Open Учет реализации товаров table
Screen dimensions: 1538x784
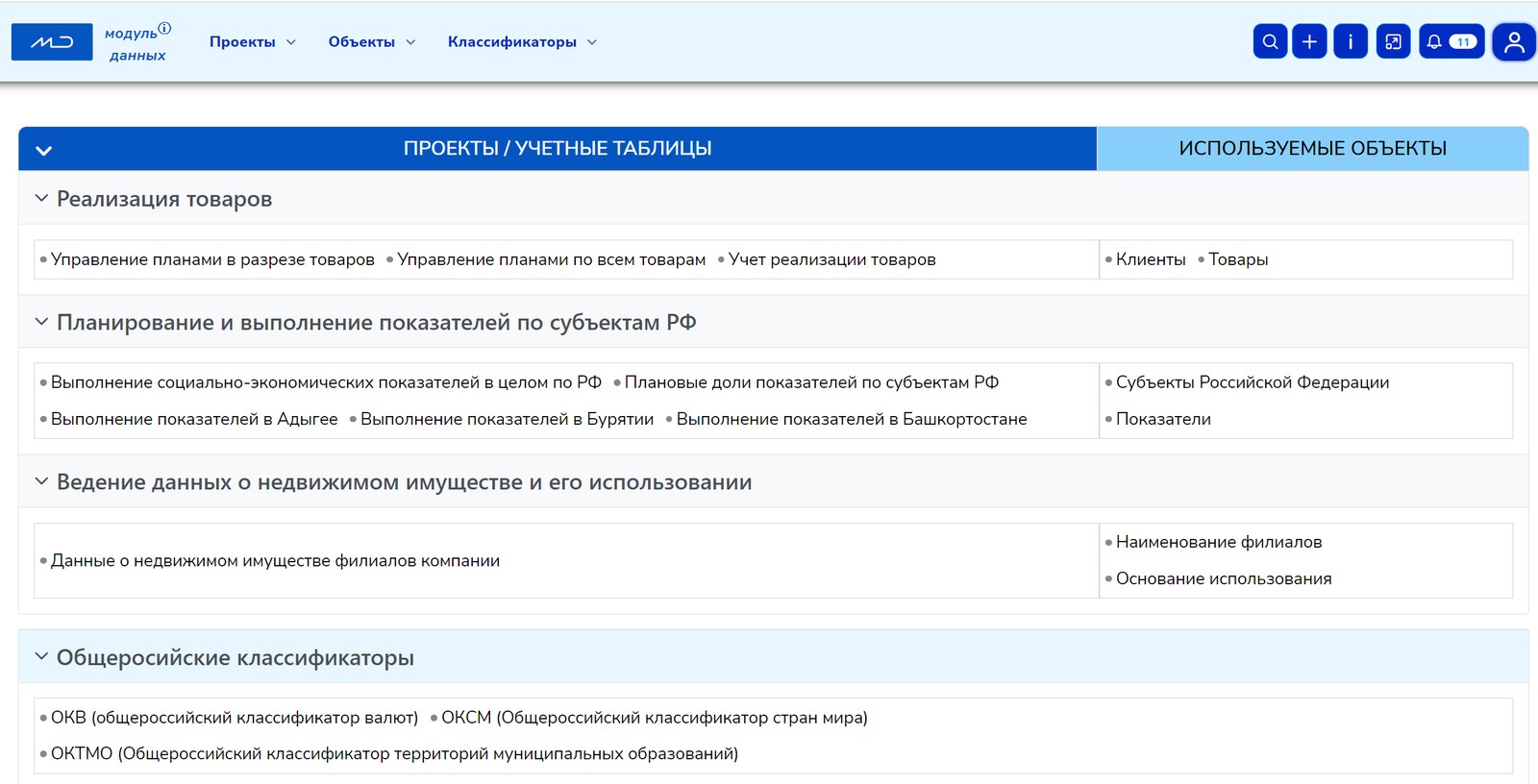[831, 259]
